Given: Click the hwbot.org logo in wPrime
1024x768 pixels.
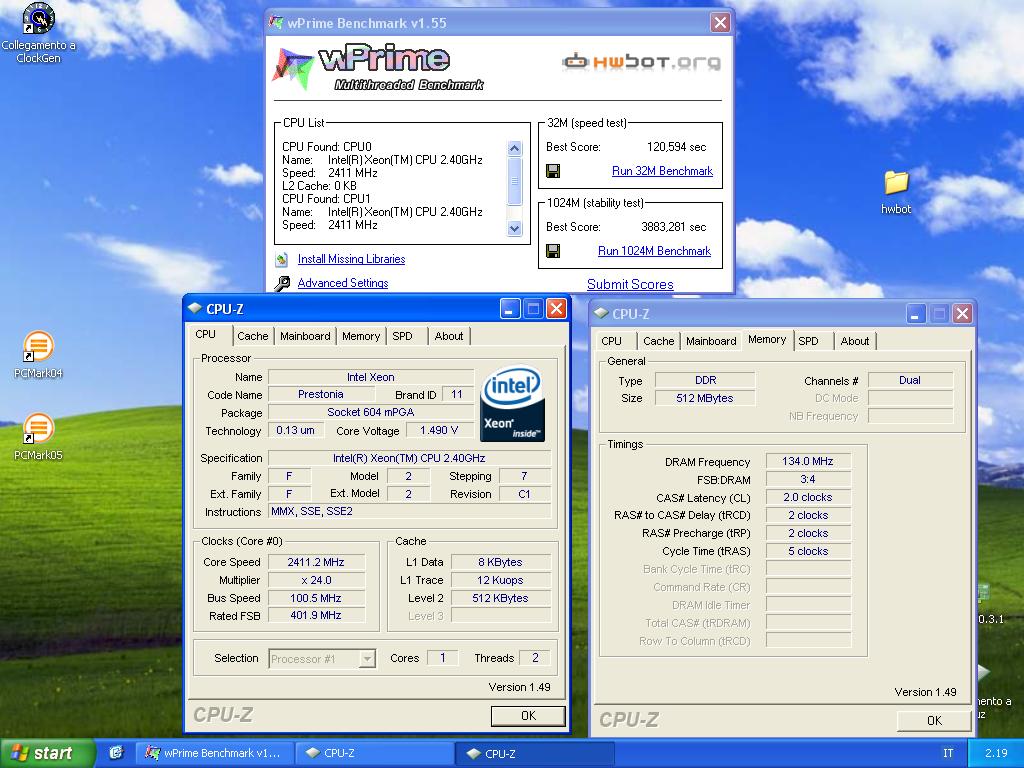Looking at the screenshot, I should coord(641,62).
